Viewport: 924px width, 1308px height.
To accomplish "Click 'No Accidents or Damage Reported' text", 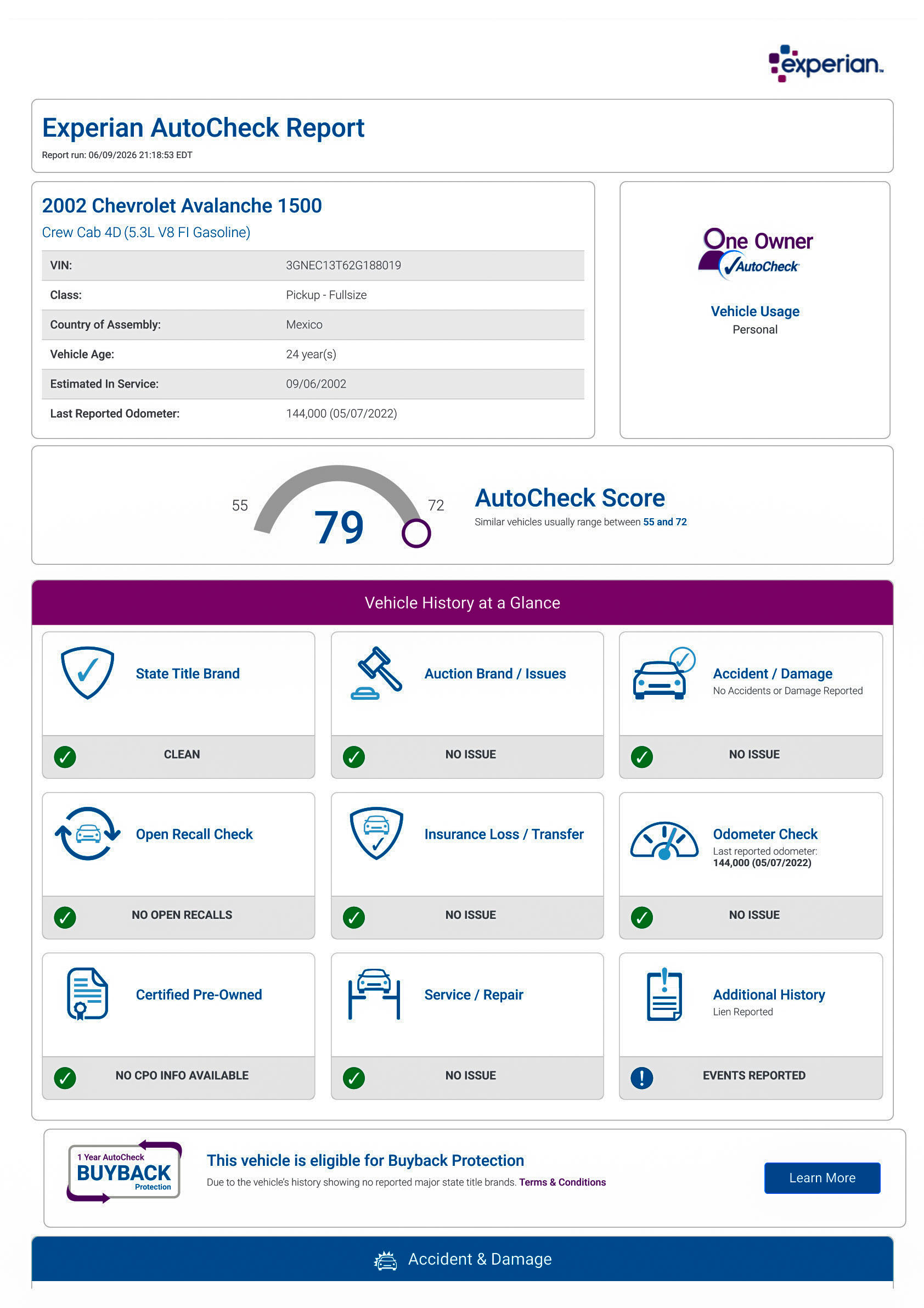I will pos(788,691).
